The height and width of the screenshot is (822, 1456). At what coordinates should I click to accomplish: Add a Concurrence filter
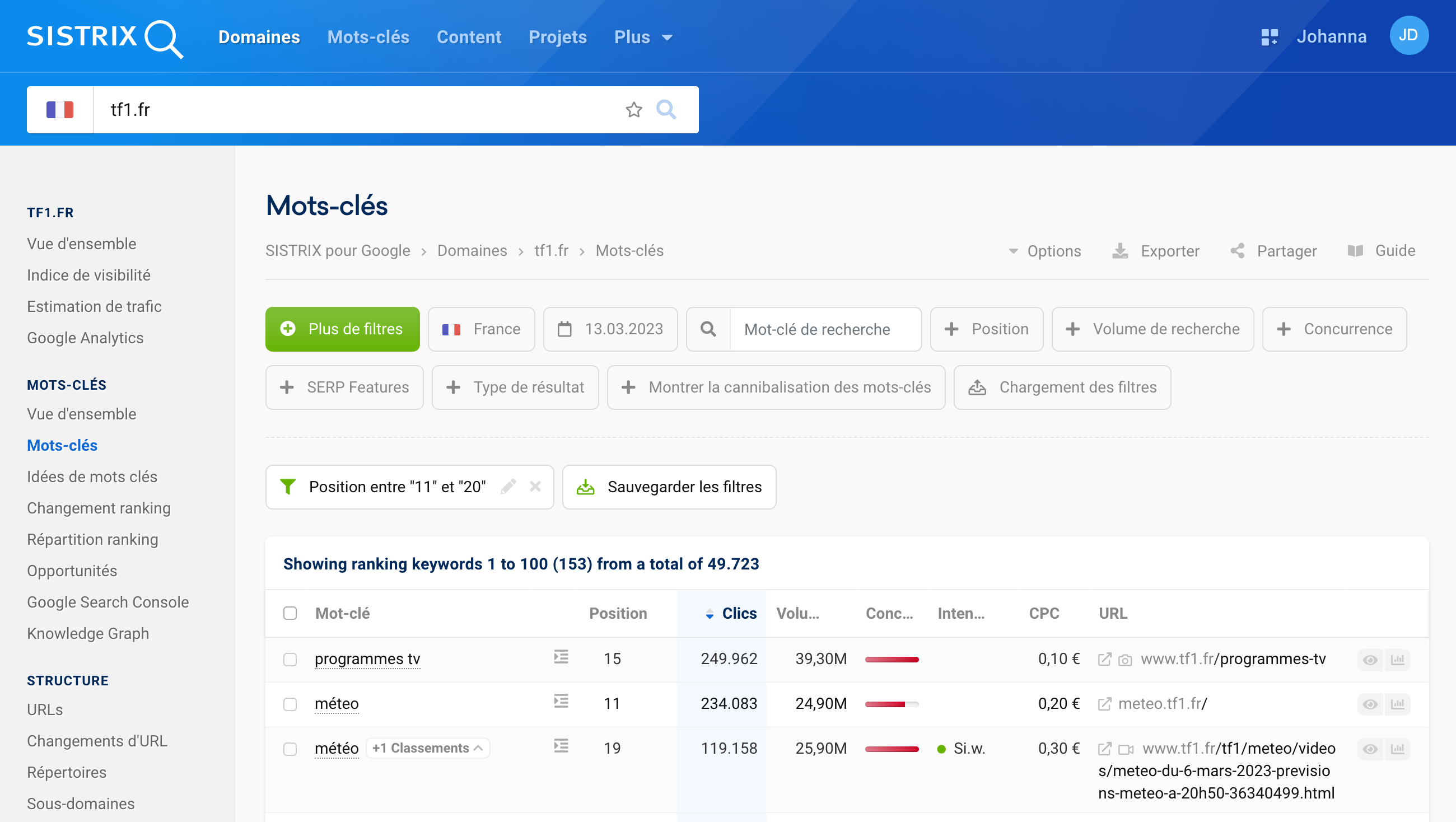click(x=1334, y=329)
